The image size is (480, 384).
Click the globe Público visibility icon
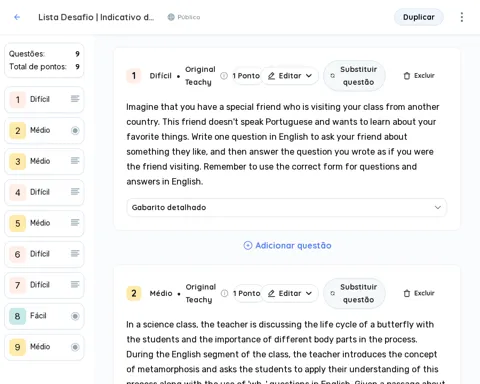pyautogui.click(x=171, y=17)
